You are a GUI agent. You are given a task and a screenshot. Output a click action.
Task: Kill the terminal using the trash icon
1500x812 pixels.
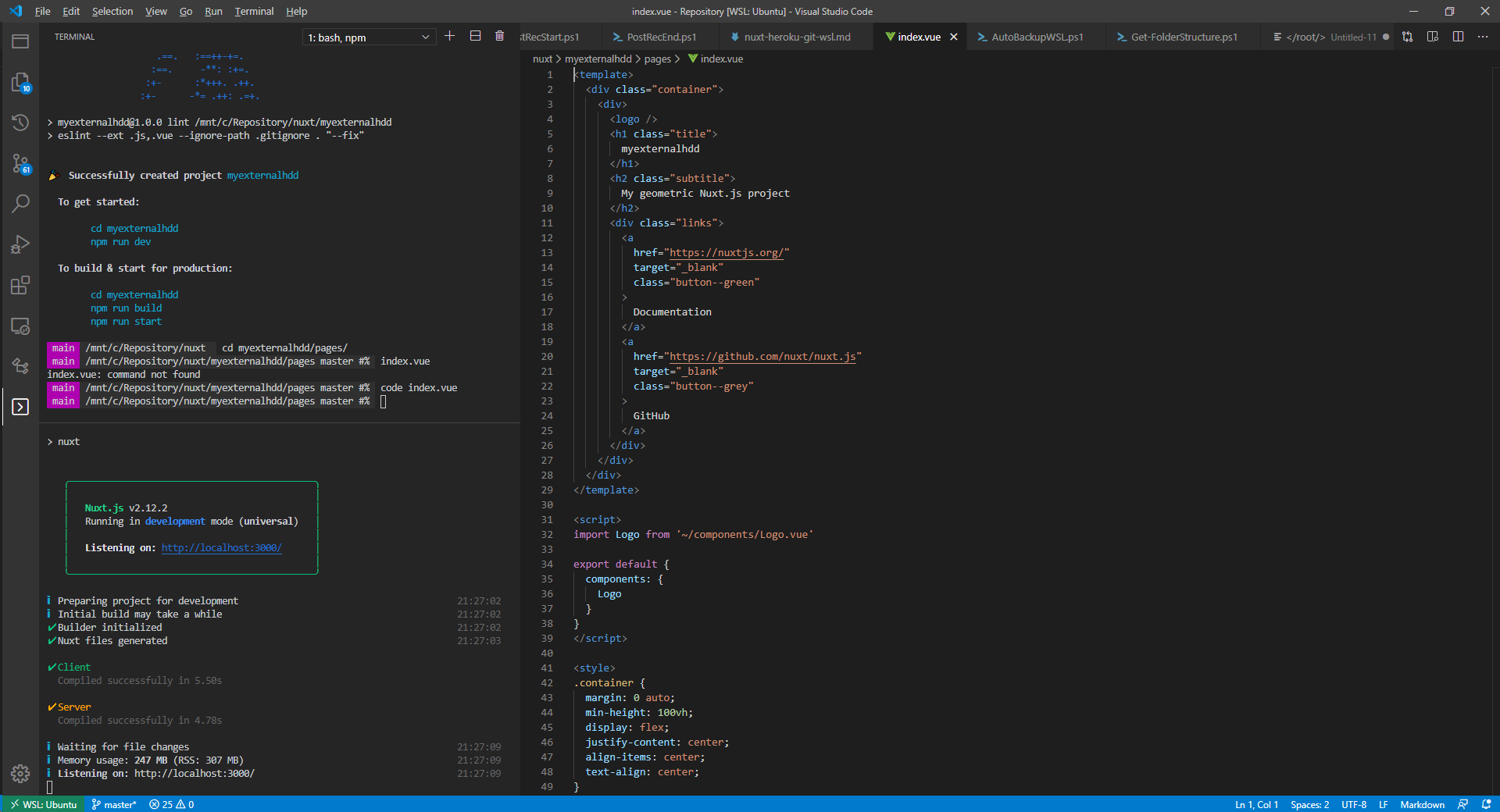point(500,36)
